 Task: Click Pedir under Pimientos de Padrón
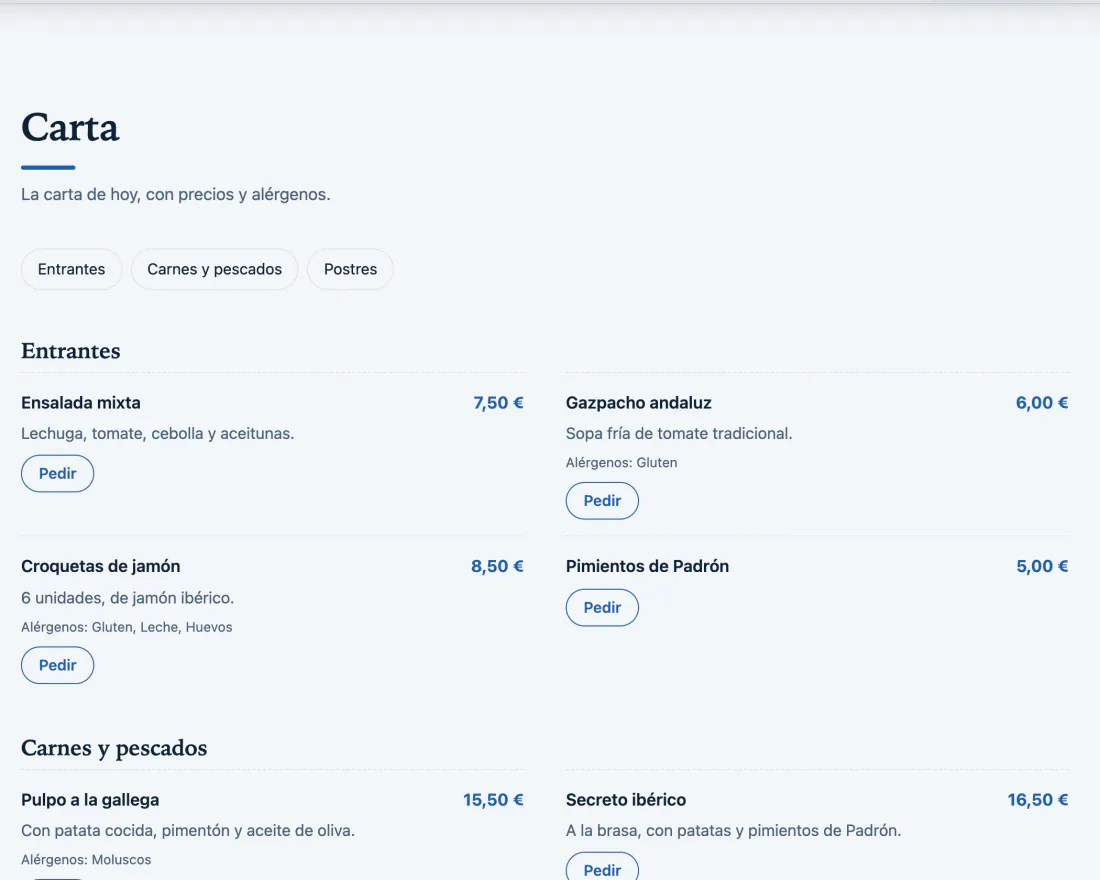[603, 608]
